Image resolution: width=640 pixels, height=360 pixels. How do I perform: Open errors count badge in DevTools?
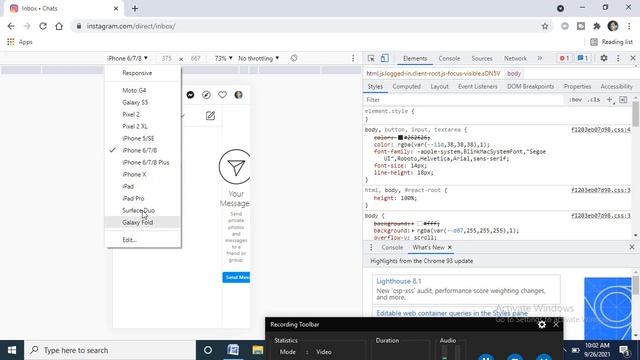(x=564, y=58)
